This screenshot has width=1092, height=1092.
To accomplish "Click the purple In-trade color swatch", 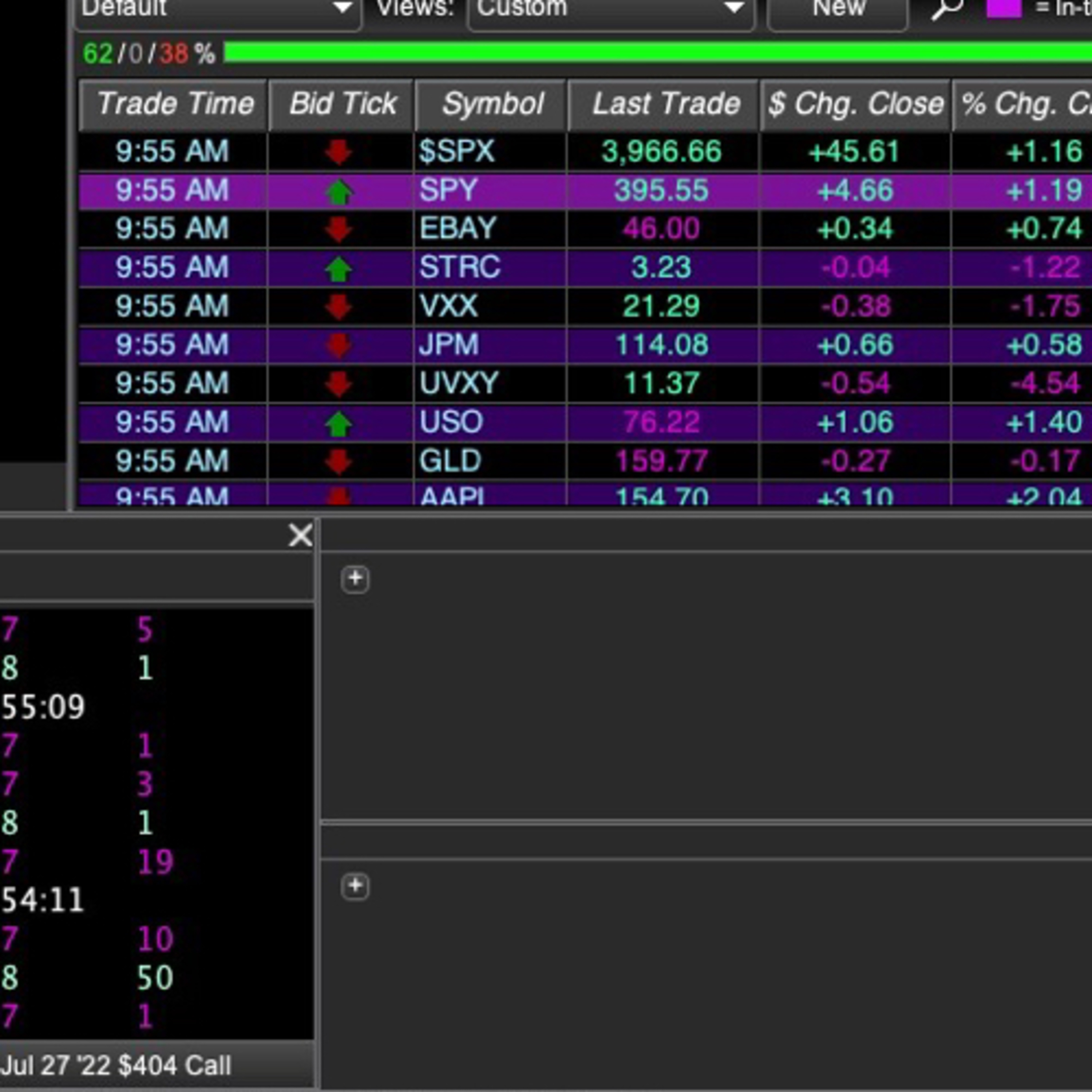I will coord(1004,9).
